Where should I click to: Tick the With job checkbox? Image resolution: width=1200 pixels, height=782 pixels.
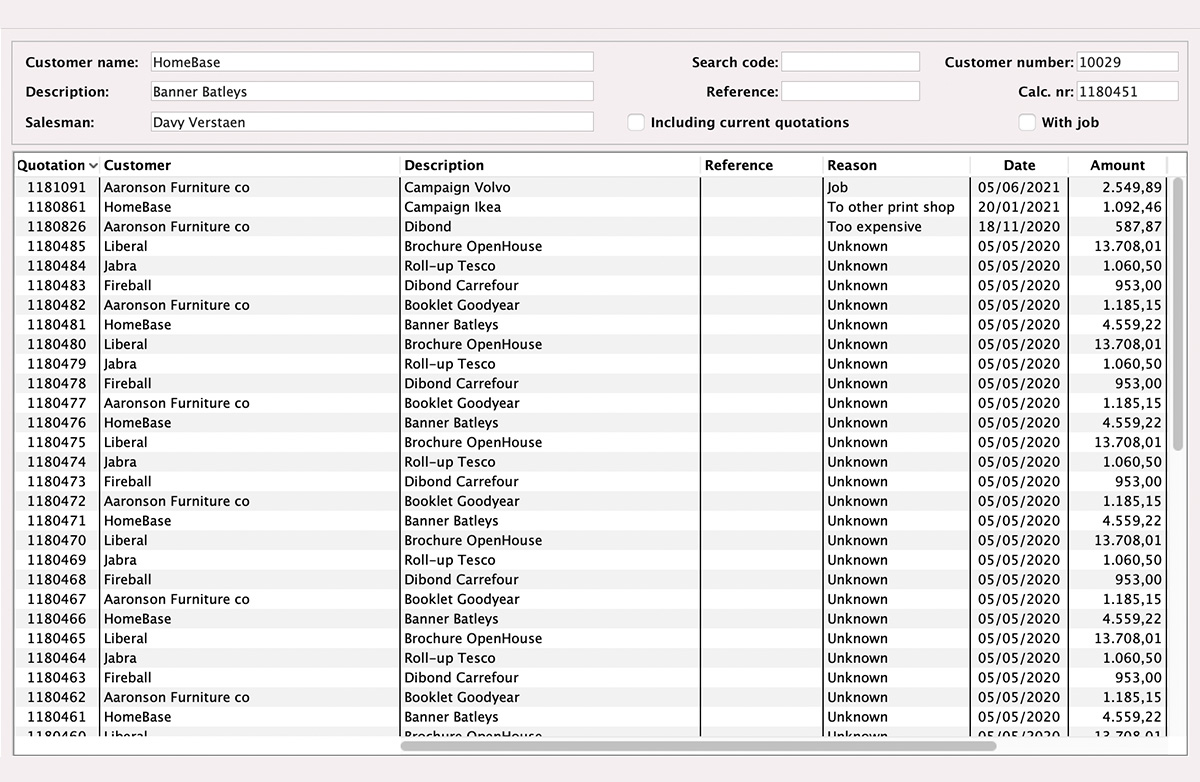pos(1027,122)
